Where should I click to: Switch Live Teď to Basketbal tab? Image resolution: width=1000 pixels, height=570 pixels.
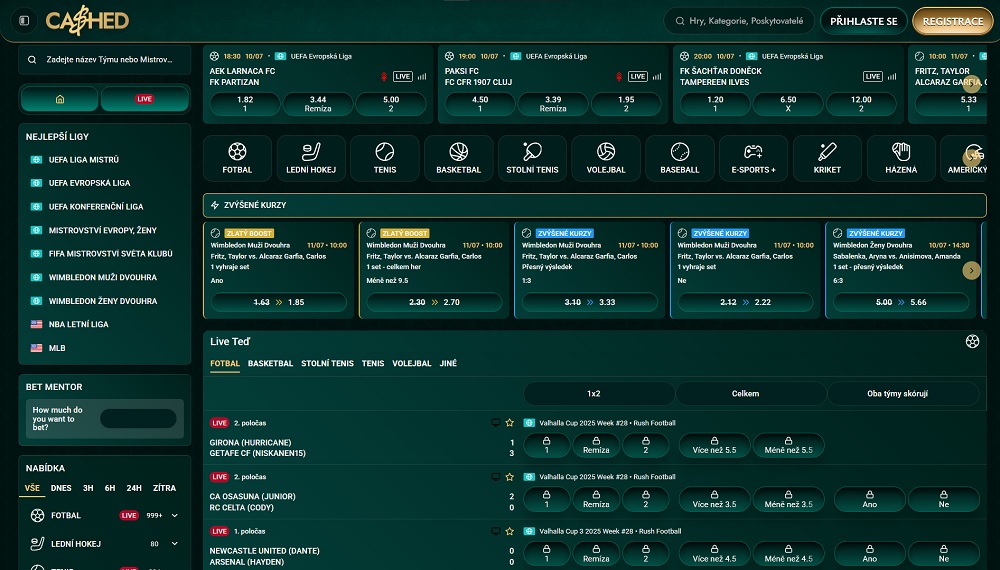click(270, 364)
